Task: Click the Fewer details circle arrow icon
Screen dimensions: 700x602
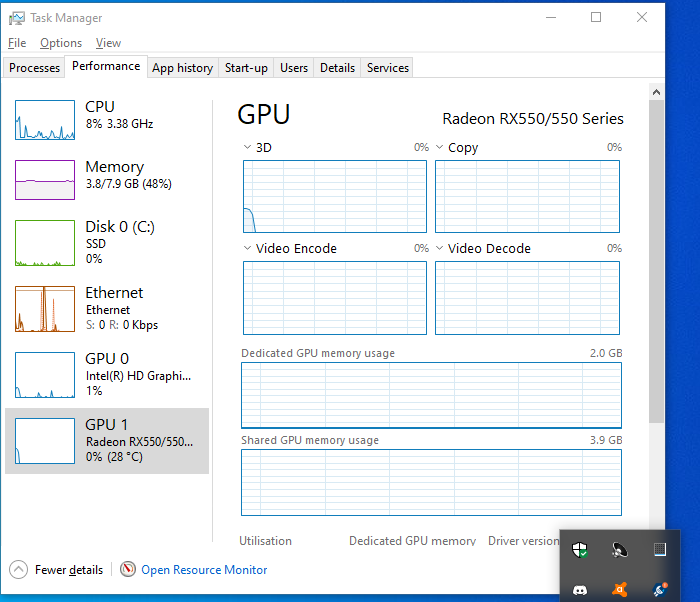Action: (x=18, y=569)
